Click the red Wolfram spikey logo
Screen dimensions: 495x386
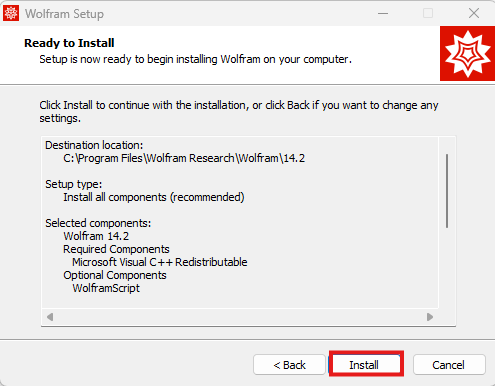tap(467, 53)
